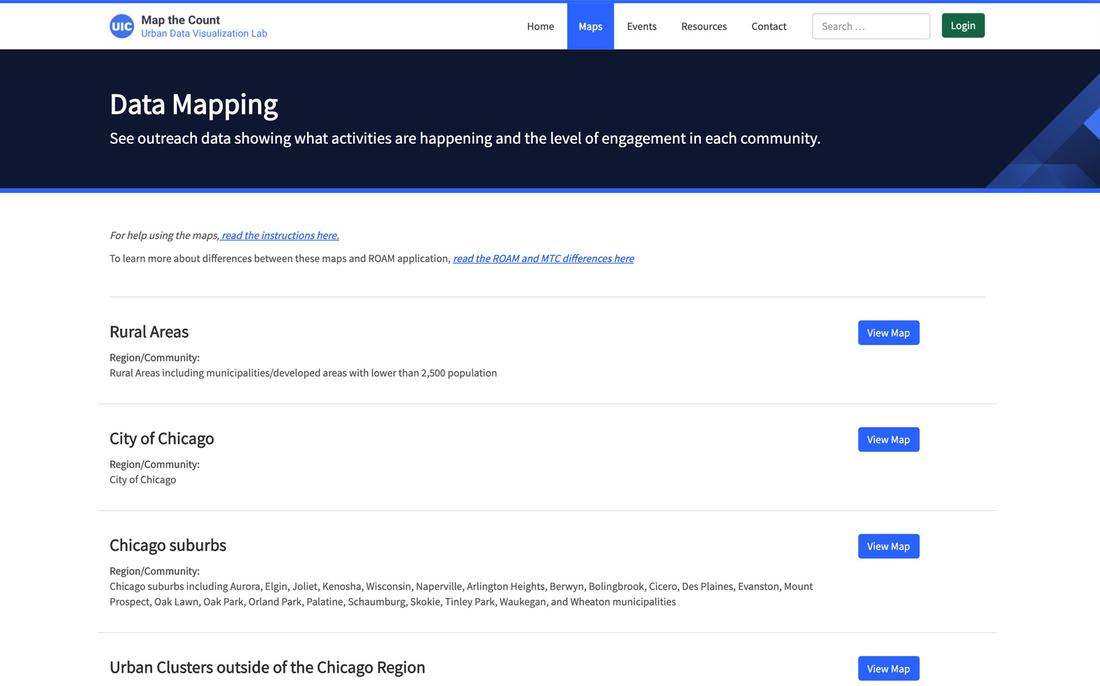Focus the Search input field
Image resolution: width=1100 pixels, height=686 pixels.
[870, 26]
